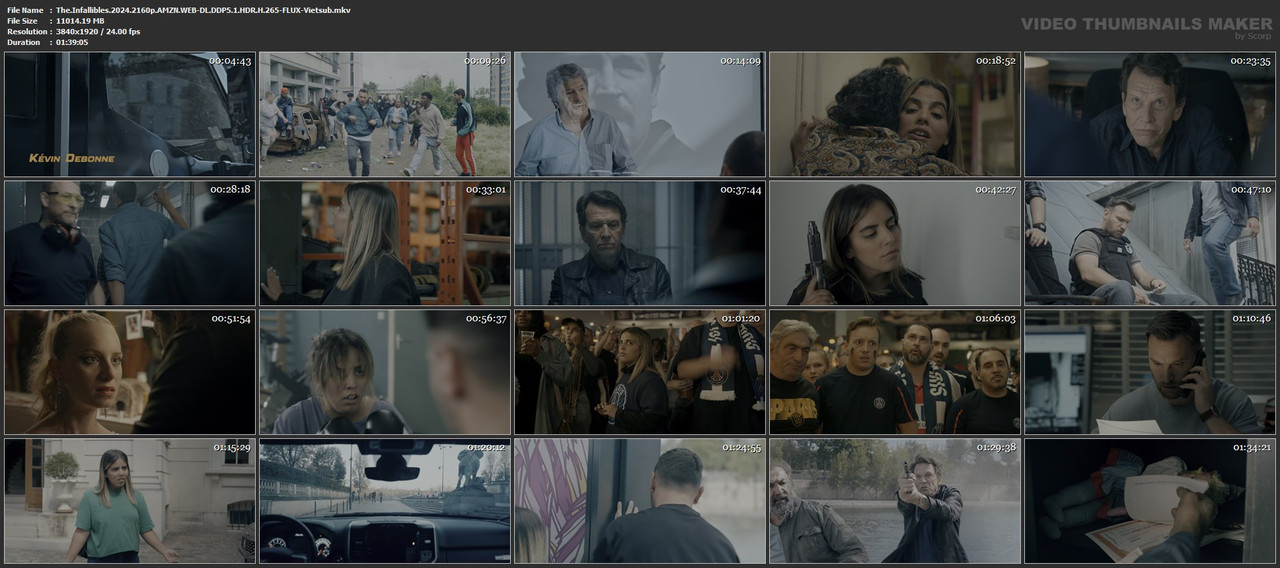Select the thumbnail timestamped 01:29:38
Image resolution: width=1280 pixels, height=568 pixels.
click(x=895, y=501)
